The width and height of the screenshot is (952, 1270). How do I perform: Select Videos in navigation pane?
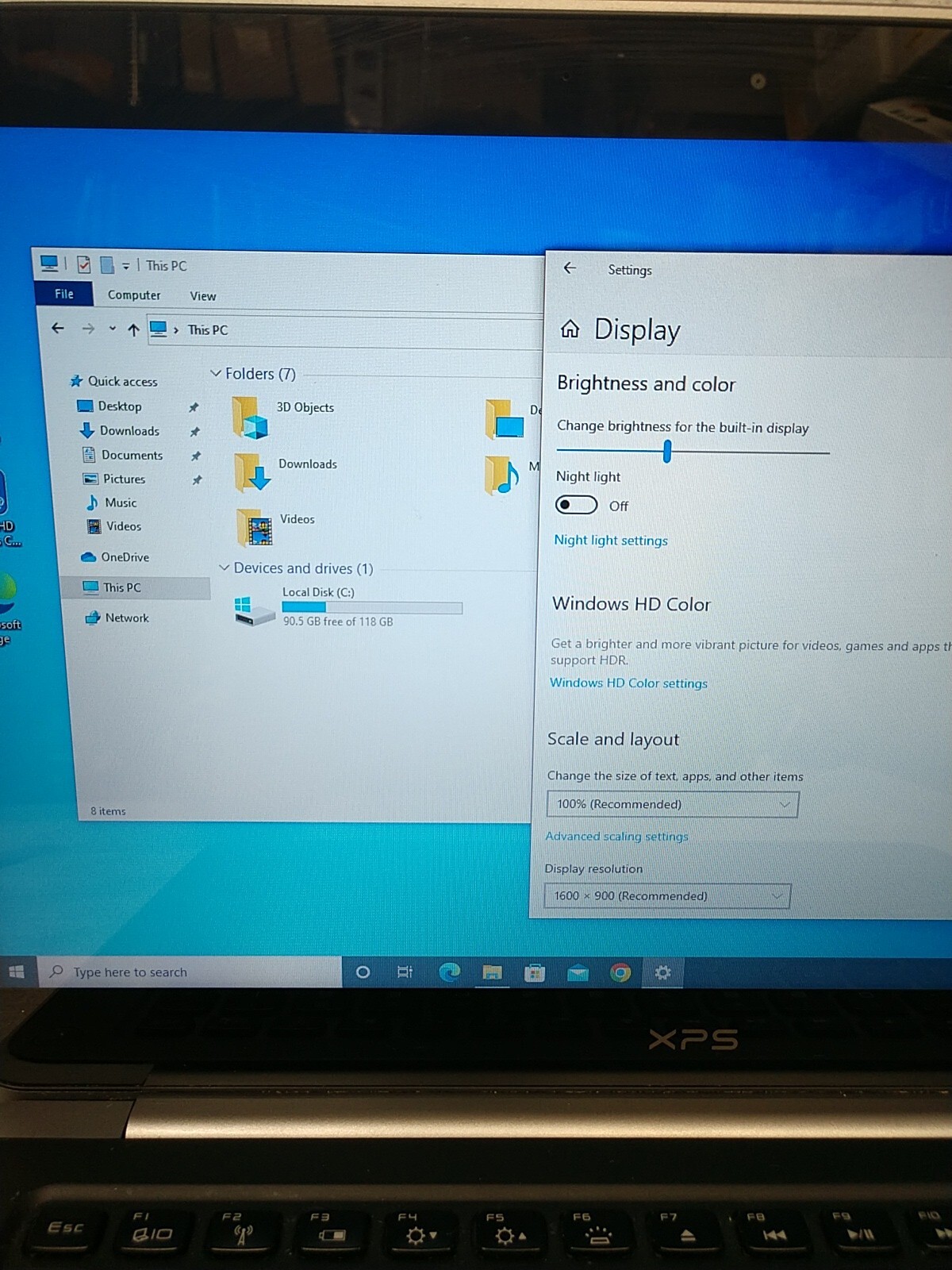click(x=114, y=526)
